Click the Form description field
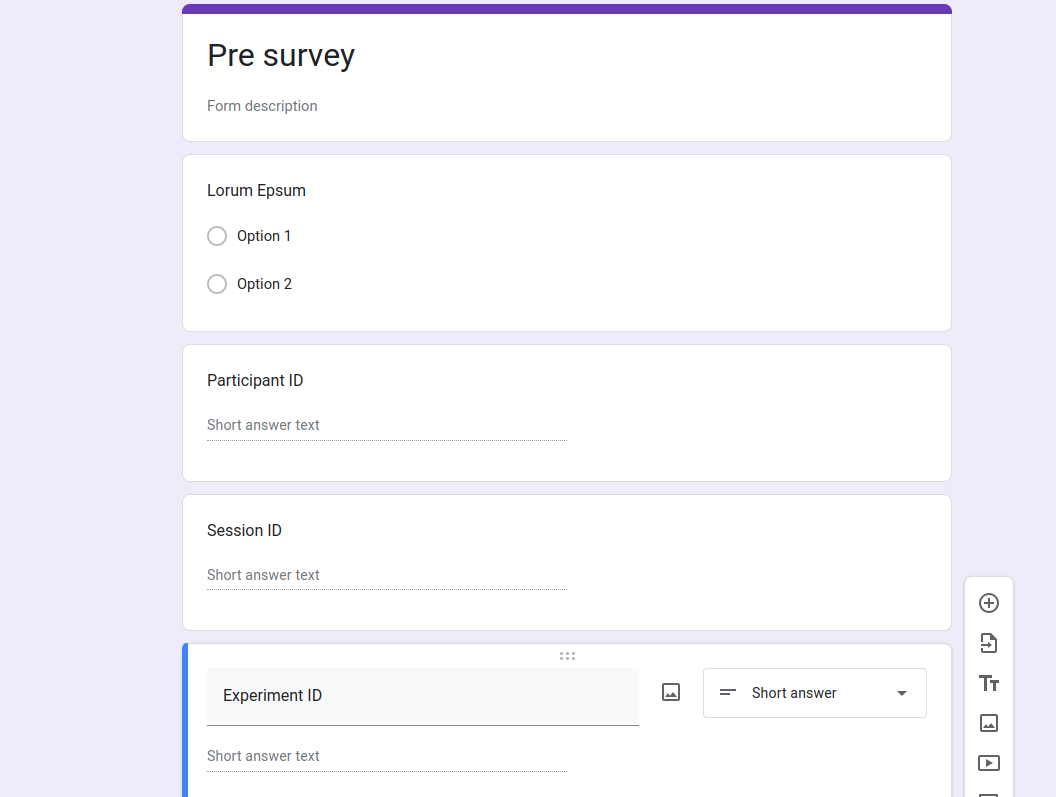 (x=262, y=106)
